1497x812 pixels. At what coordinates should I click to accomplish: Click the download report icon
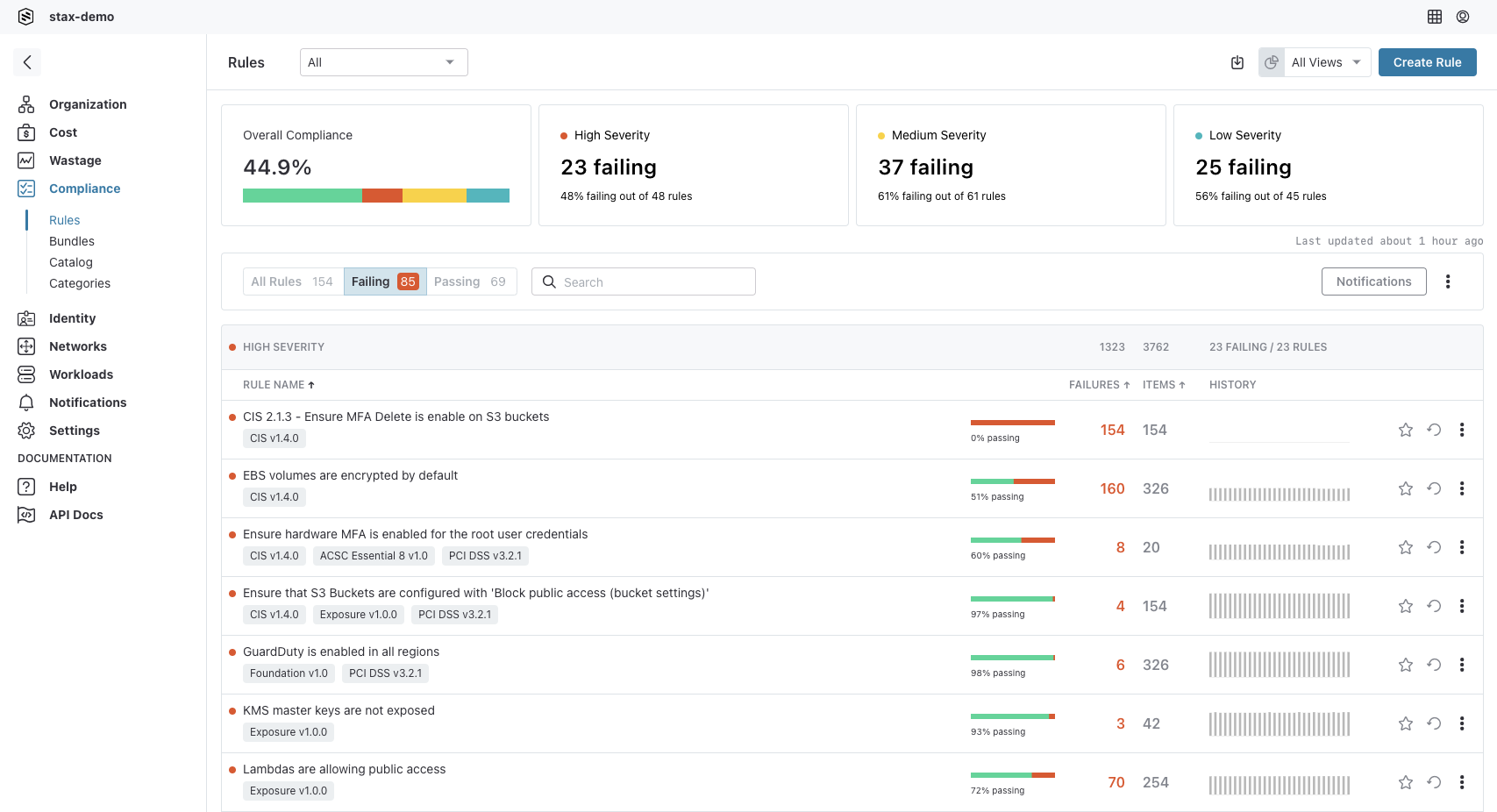1237,62
